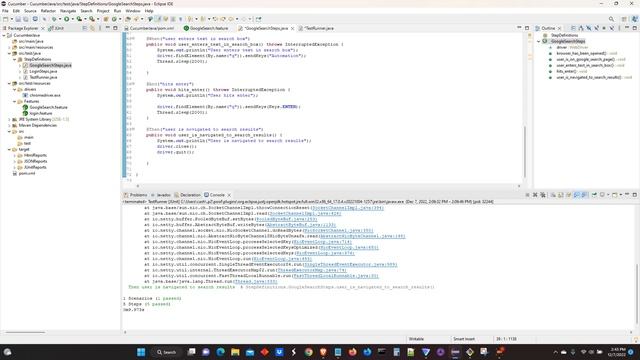Toggle Word Wrap in Console toolbar
Viewport: 640px width, 360px height.
[x=569, y=195]
